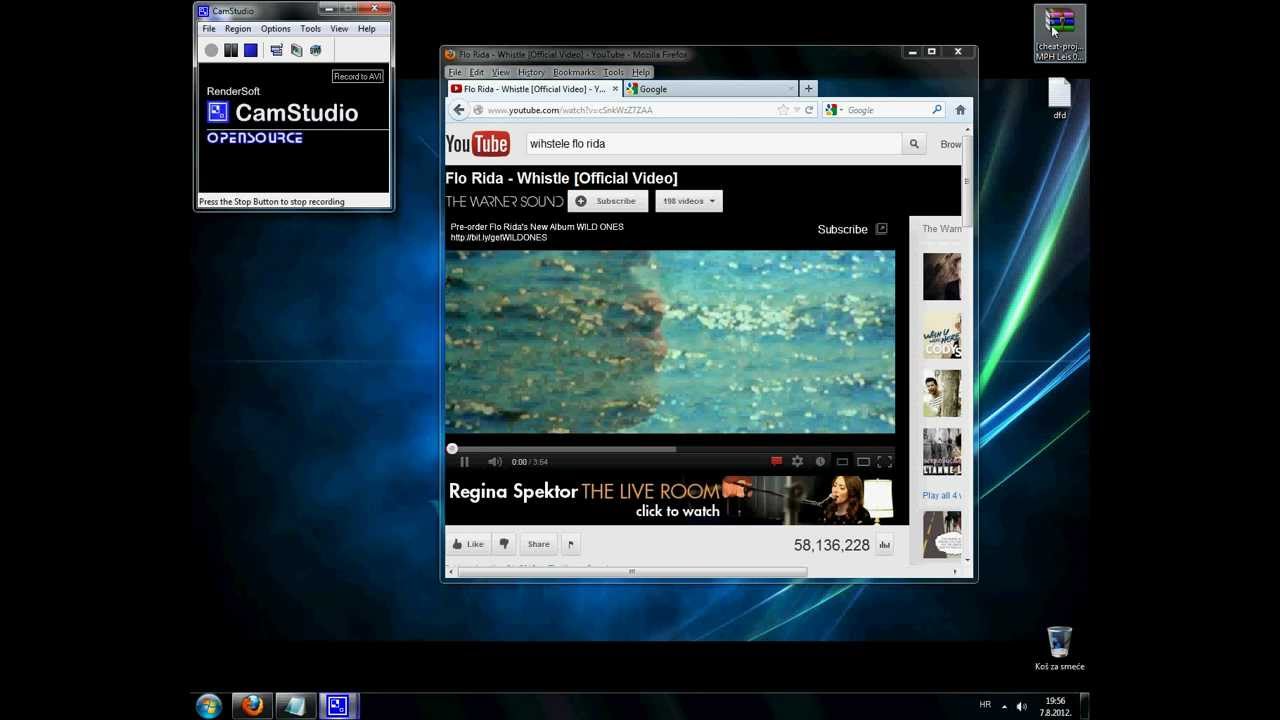Click the grey Record button in CamStudio
This screenshot has height=720, width=1280.
(x=211, y=50)
